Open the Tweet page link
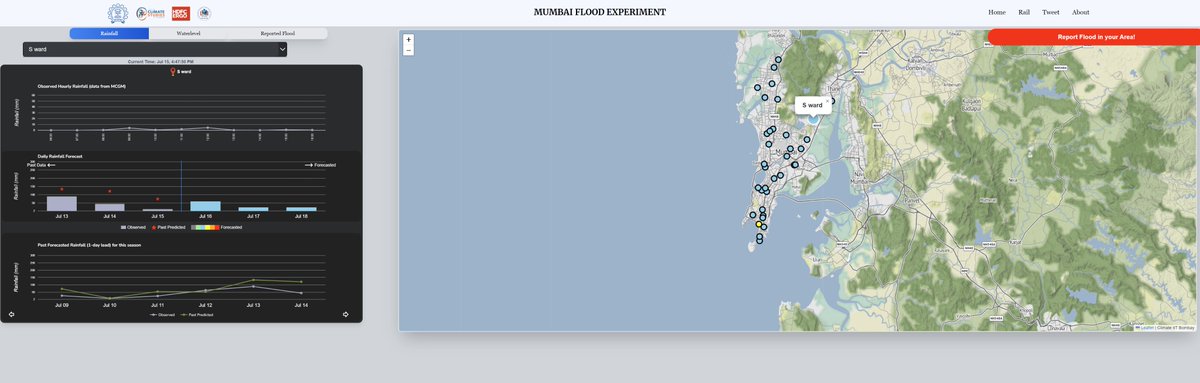 1051,12
